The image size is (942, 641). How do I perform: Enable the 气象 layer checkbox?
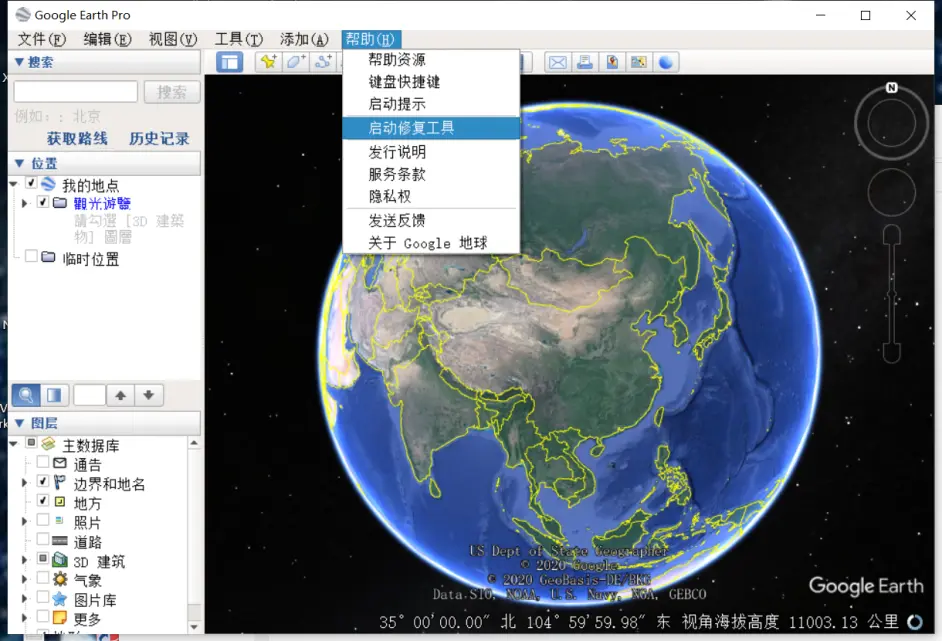click(43, 577)
